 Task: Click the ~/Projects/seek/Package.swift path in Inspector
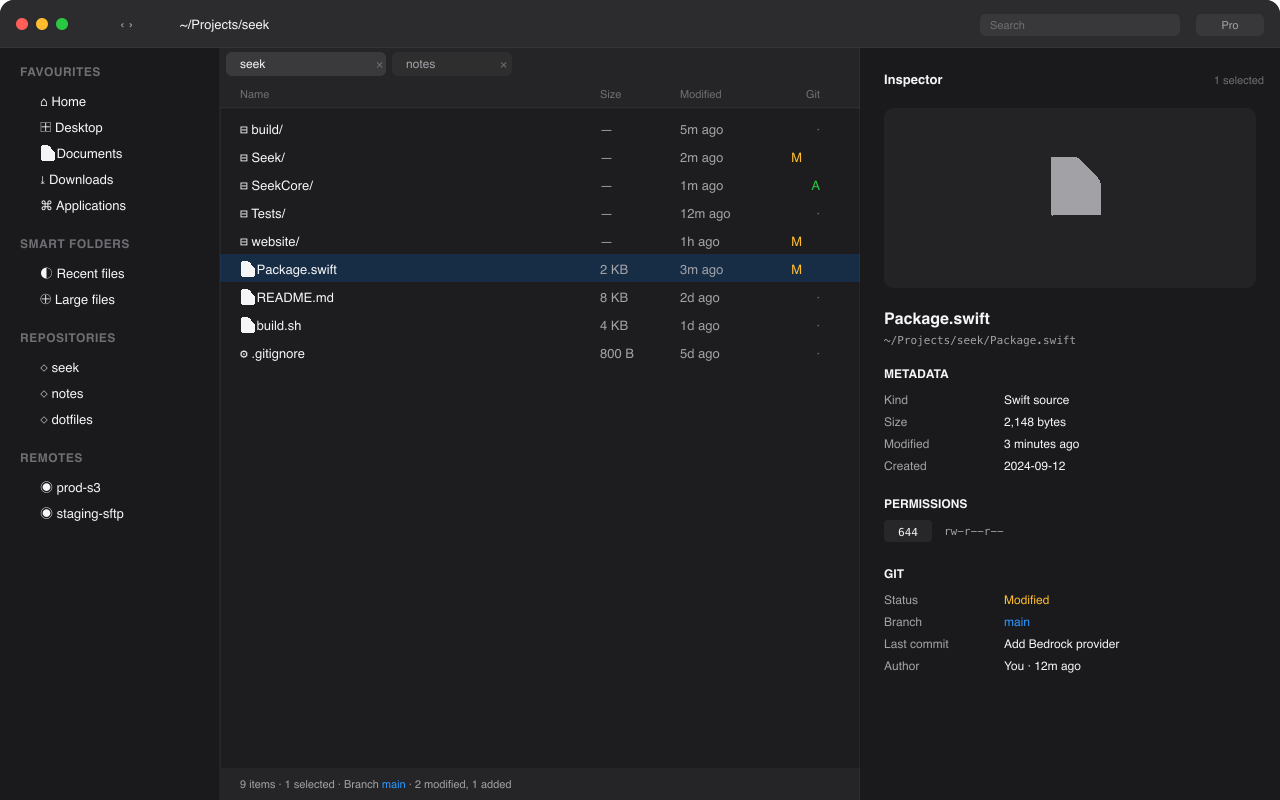point(980,340)
